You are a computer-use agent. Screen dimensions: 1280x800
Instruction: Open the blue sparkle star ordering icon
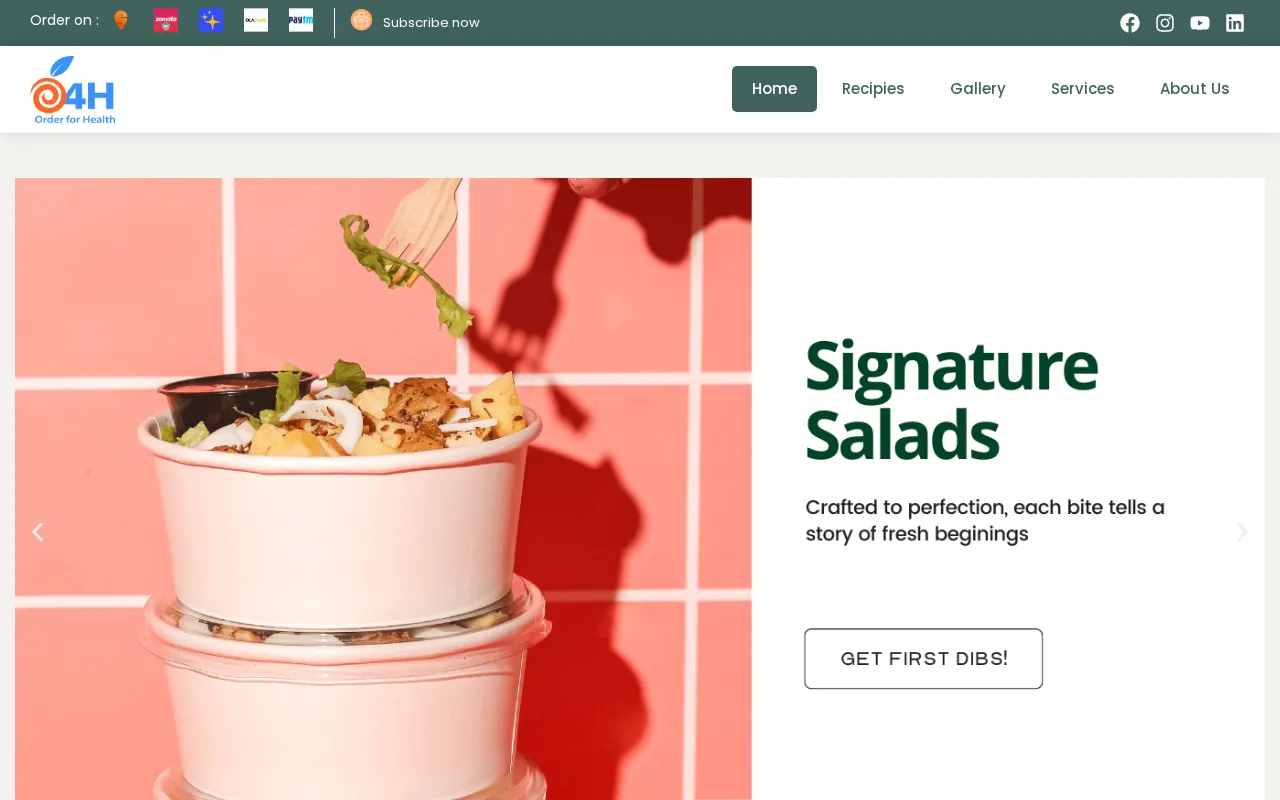pos(211,20)
